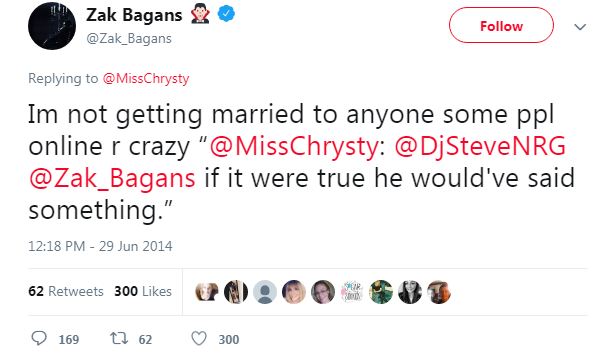
Task: Click the last liker avatar in row
Action: pyautogui.click(x=439, y=292)
